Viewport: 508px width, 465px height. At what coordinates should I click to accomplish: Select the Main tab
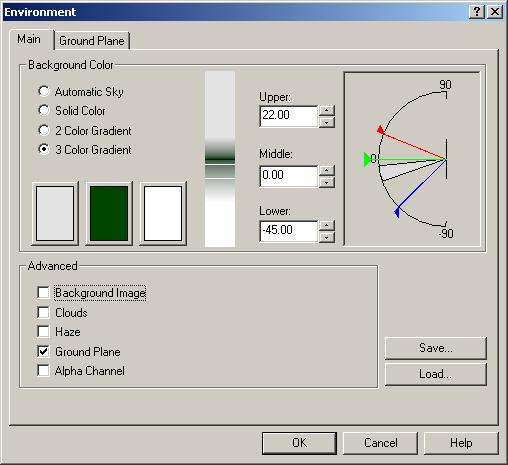(29, 39)
